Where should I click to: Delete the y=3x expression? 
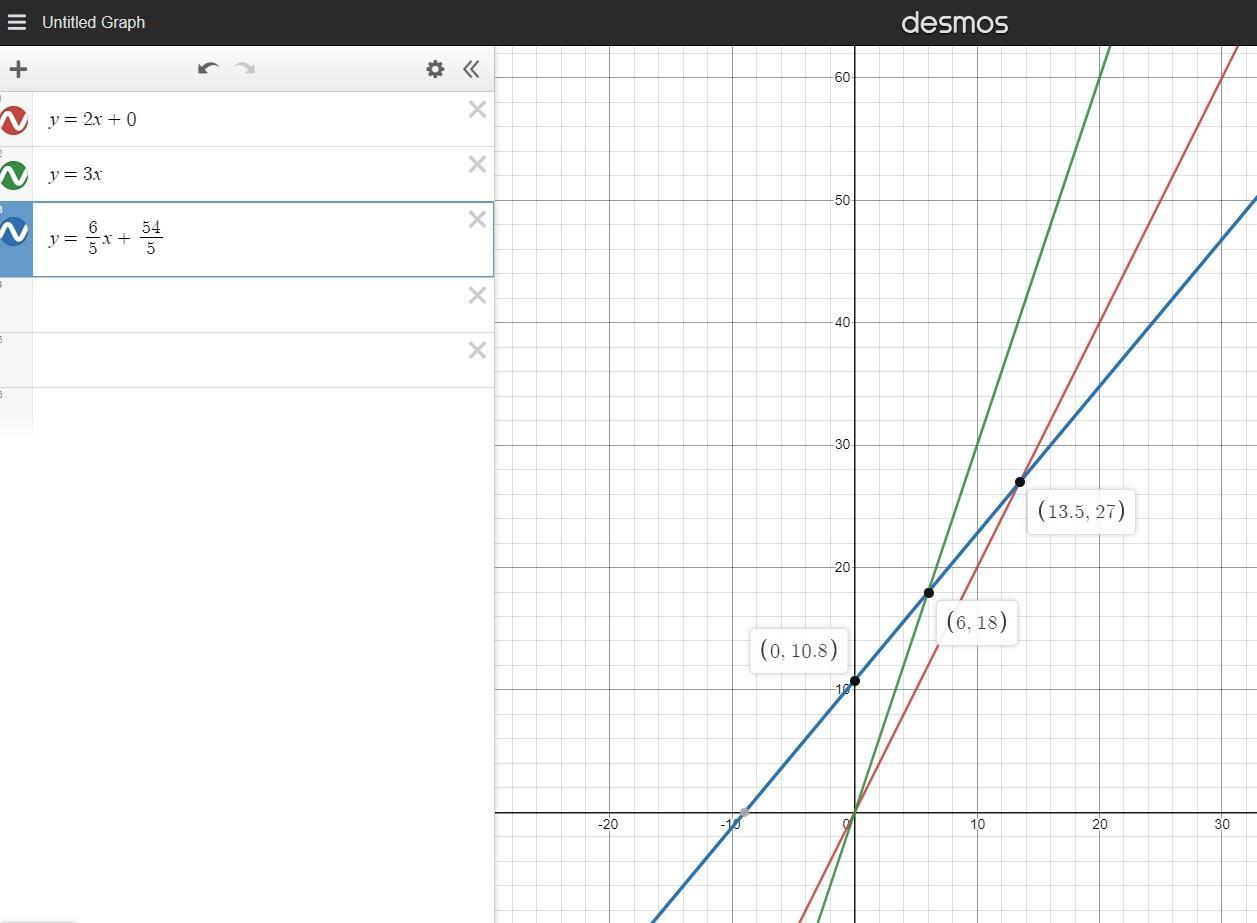pyautogui.click(x=477, y=165)
